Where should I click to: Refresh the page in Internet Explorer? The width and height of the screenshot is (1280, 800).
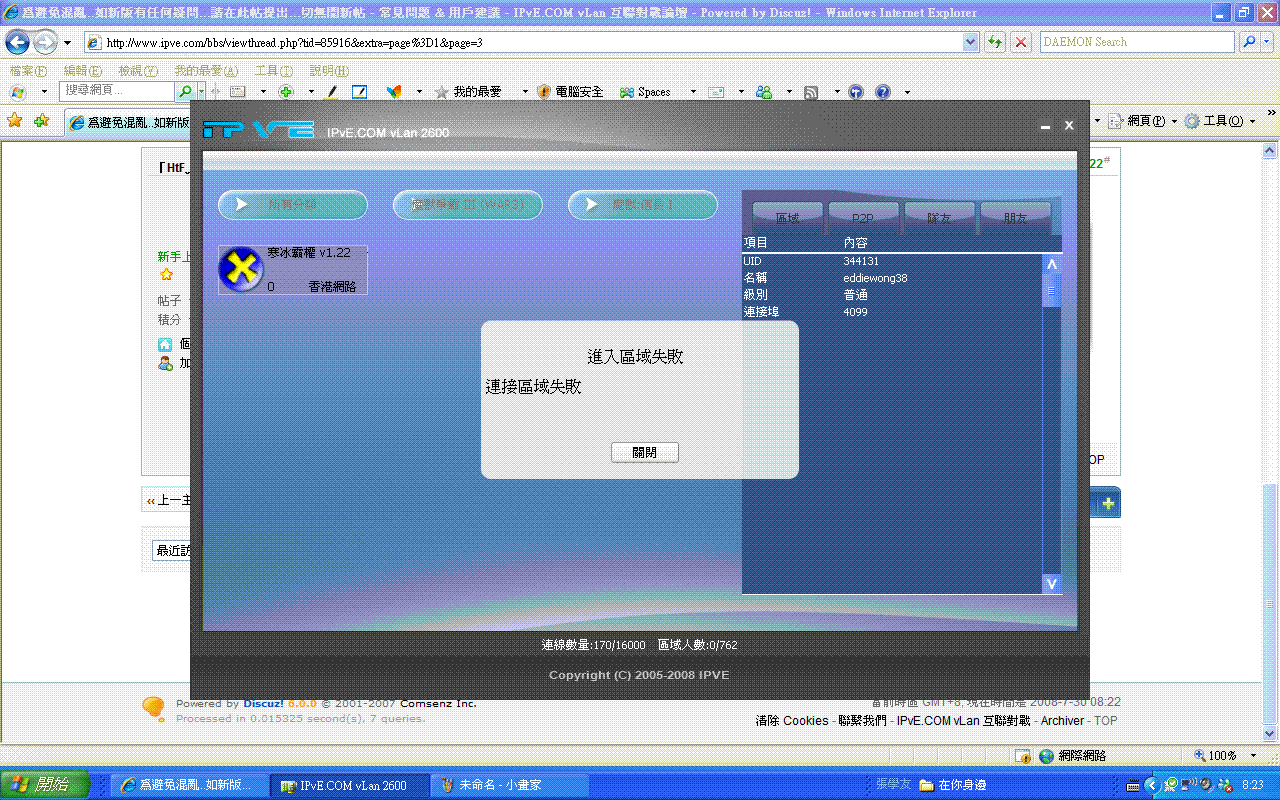tap(995, 42)
